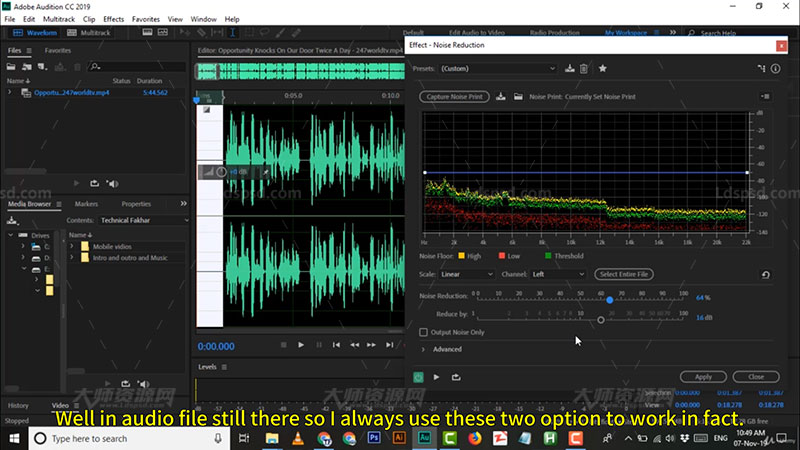The height and width of the screenshot is (450, 800).
Task: Open the Favorites menu
Action: point(145,19)
